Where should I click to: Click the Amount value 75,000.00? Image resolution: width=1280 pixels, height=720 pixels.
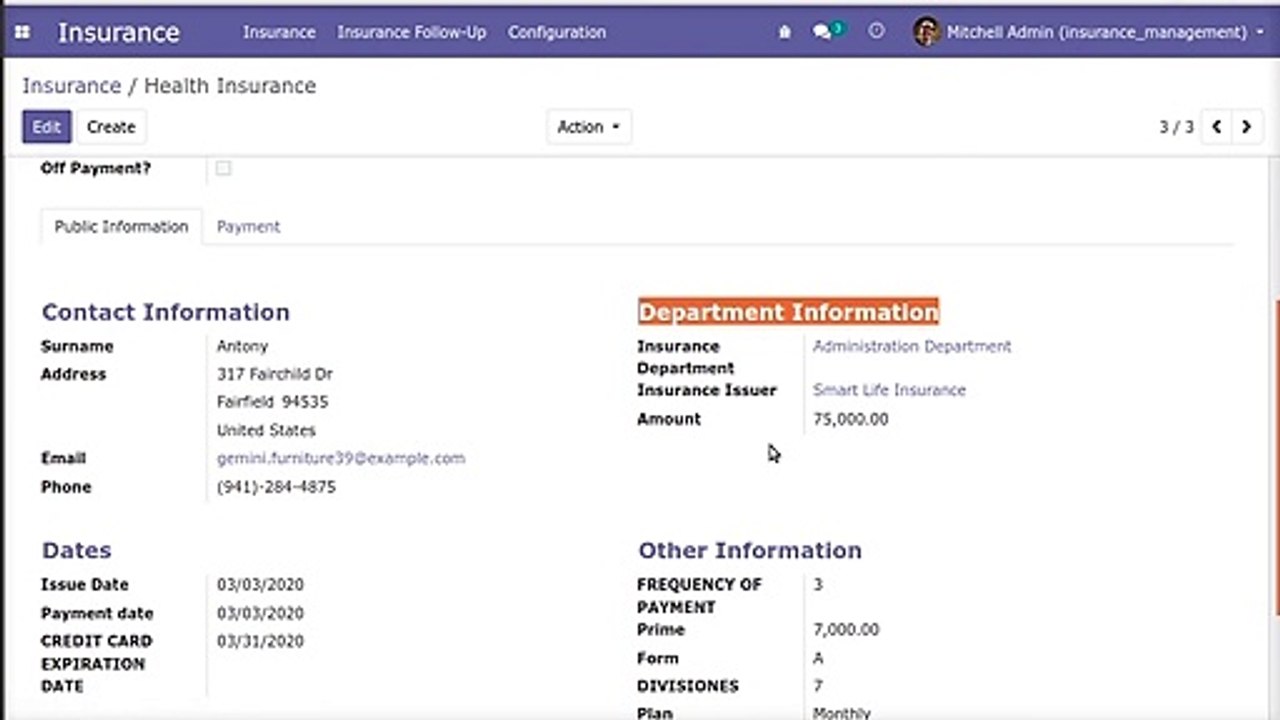click(x=850, y=419)
